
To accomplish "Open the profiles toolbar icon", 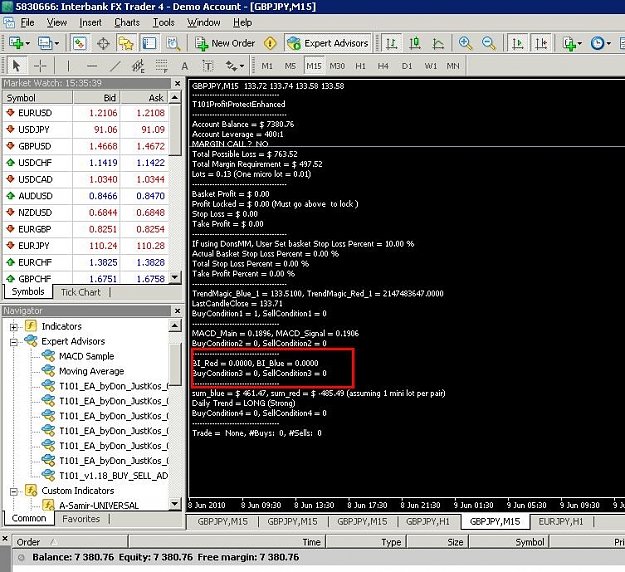I will [48, 43].
